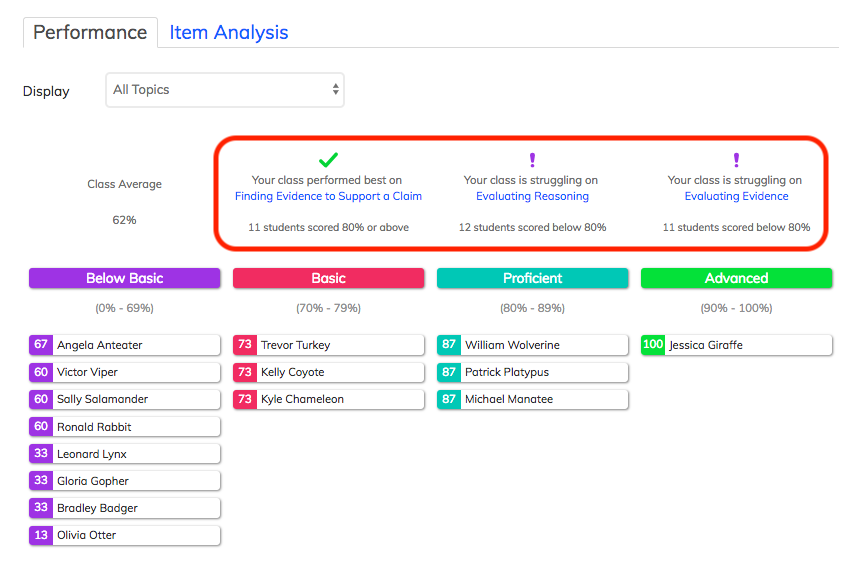Click William Wolverine's teal 87 score badge
The height and width of the screenshot is (564, 867).
point(449,344)
